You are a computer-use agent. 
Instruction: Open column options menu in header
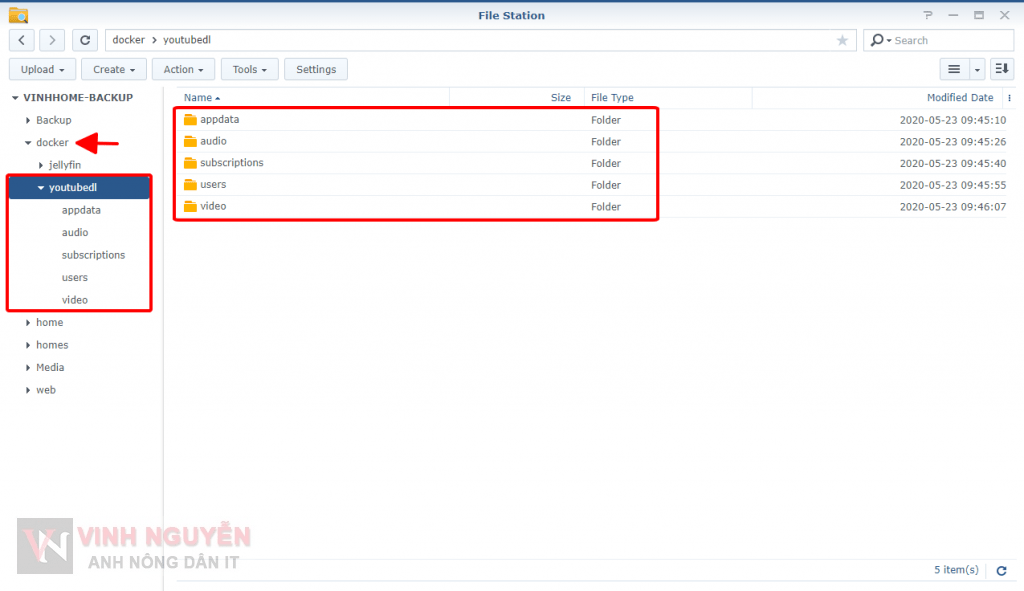point(1009,98)
